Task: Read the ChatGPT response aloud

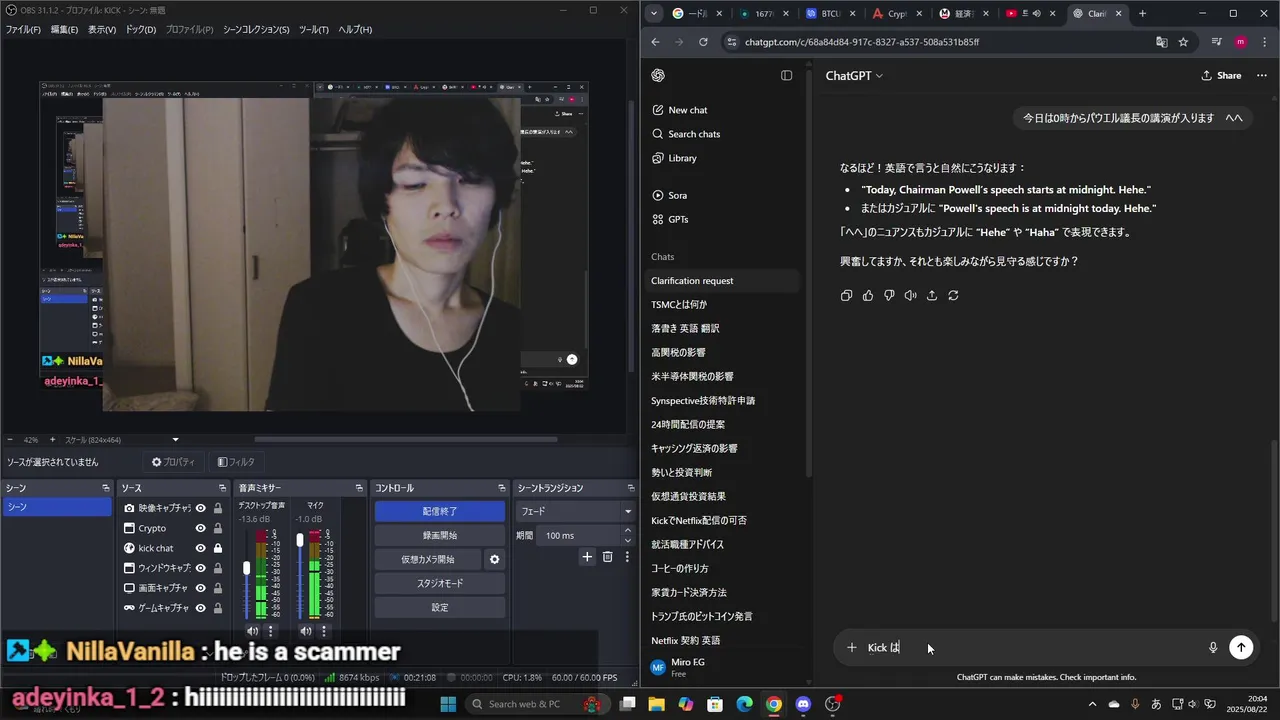Action: pyautogui.click(x=910, y=296)
